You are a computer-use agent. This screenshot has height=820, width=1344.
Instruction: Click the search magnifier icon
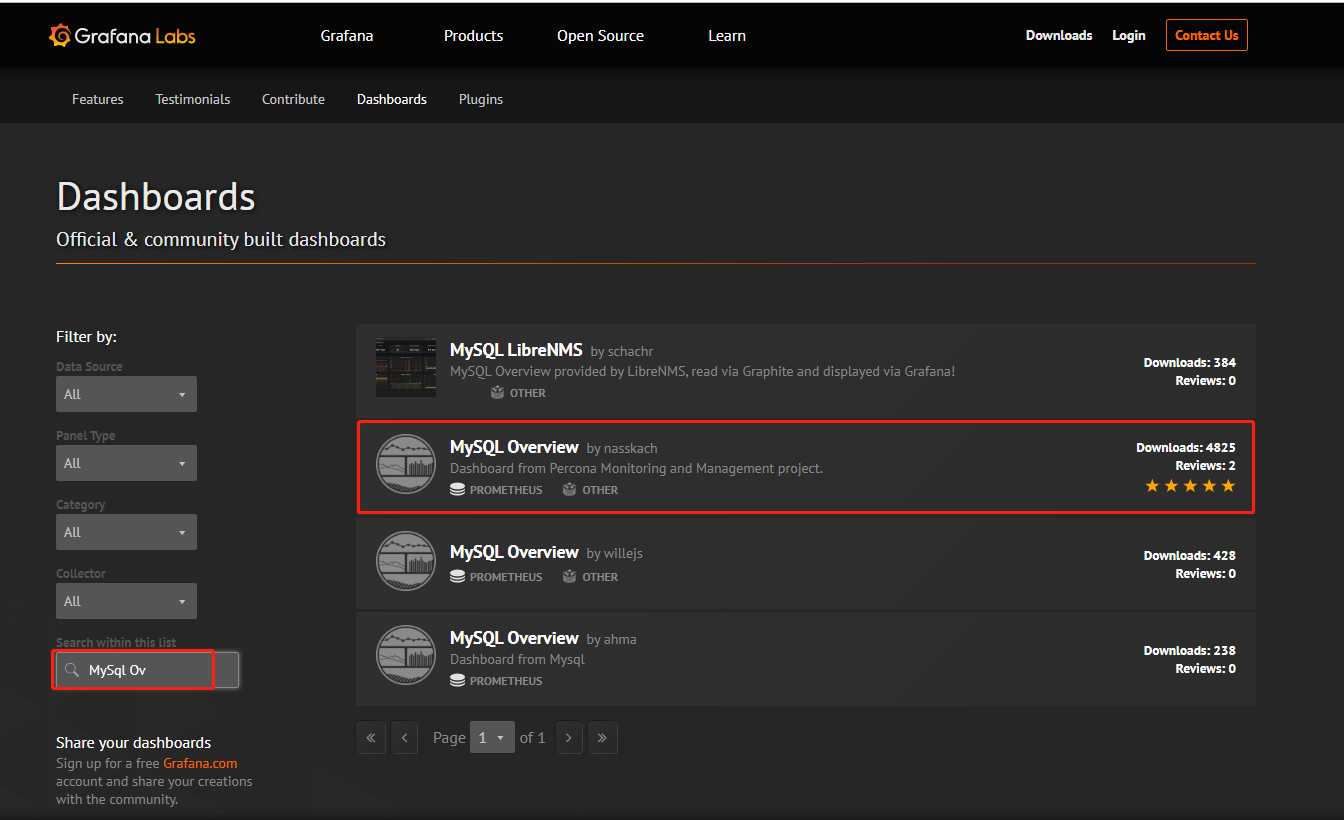(x=71, y=670)
